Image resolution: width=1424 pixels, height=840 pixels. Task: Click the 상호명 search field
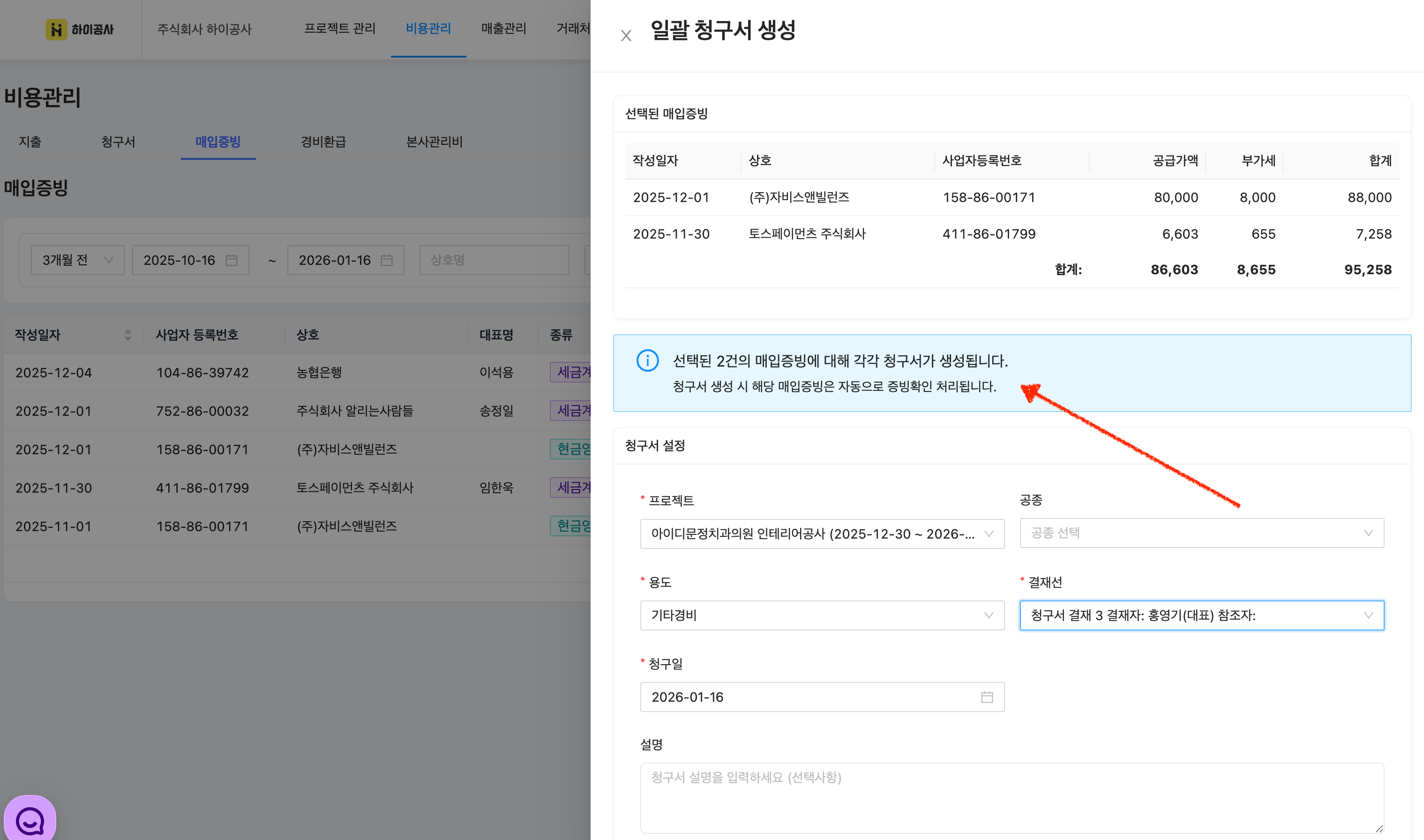coord(494,260)
